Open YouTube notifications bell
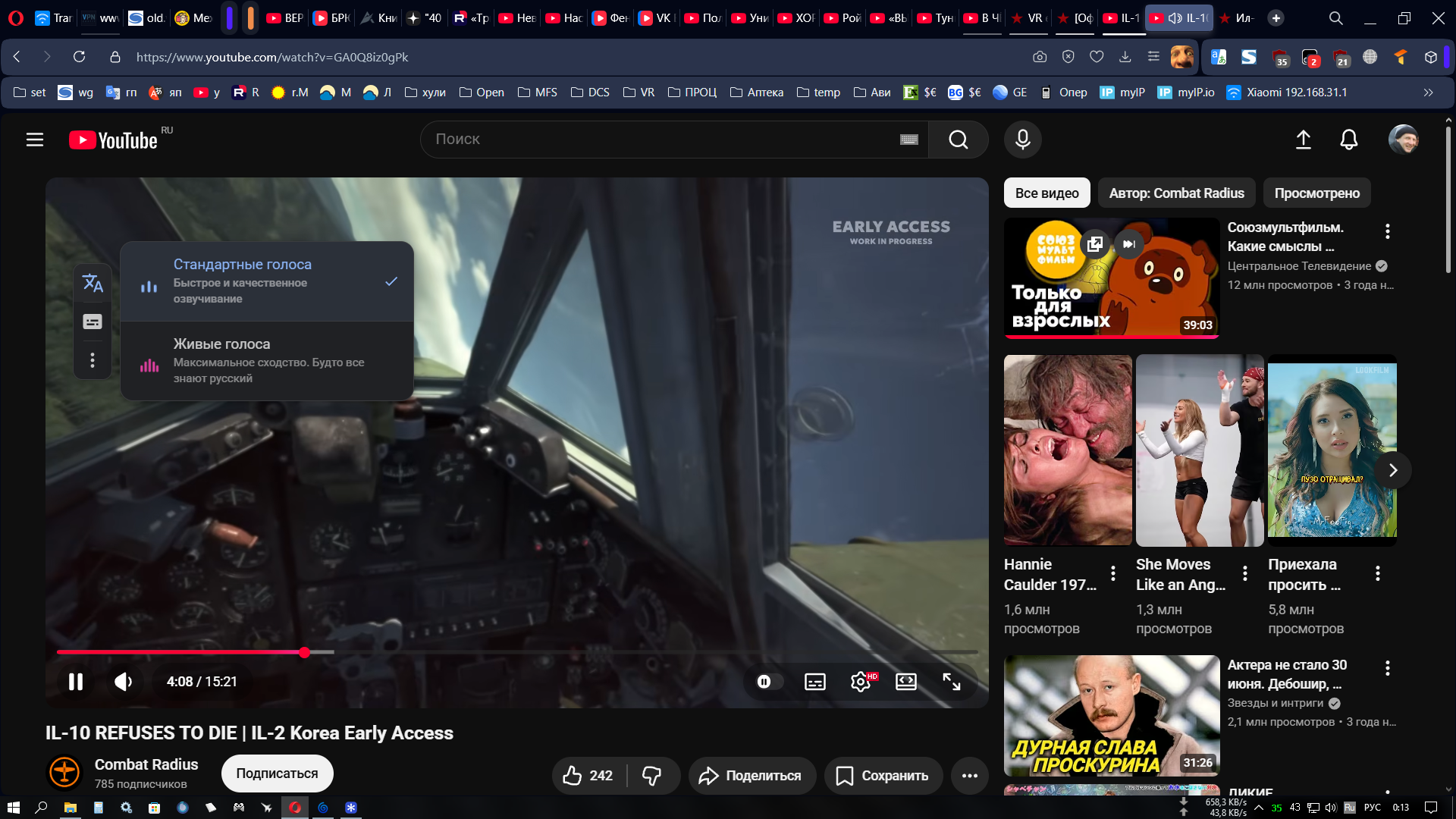The height and width of the screenshot is (819, 1456). point(1348,140)
